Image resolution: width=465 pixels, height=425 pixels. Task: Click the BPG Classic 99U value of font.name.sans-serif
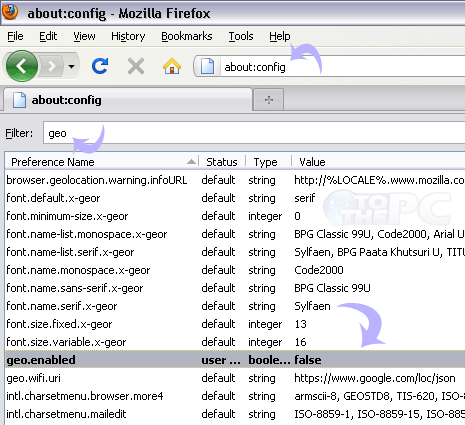pos(332,288)
